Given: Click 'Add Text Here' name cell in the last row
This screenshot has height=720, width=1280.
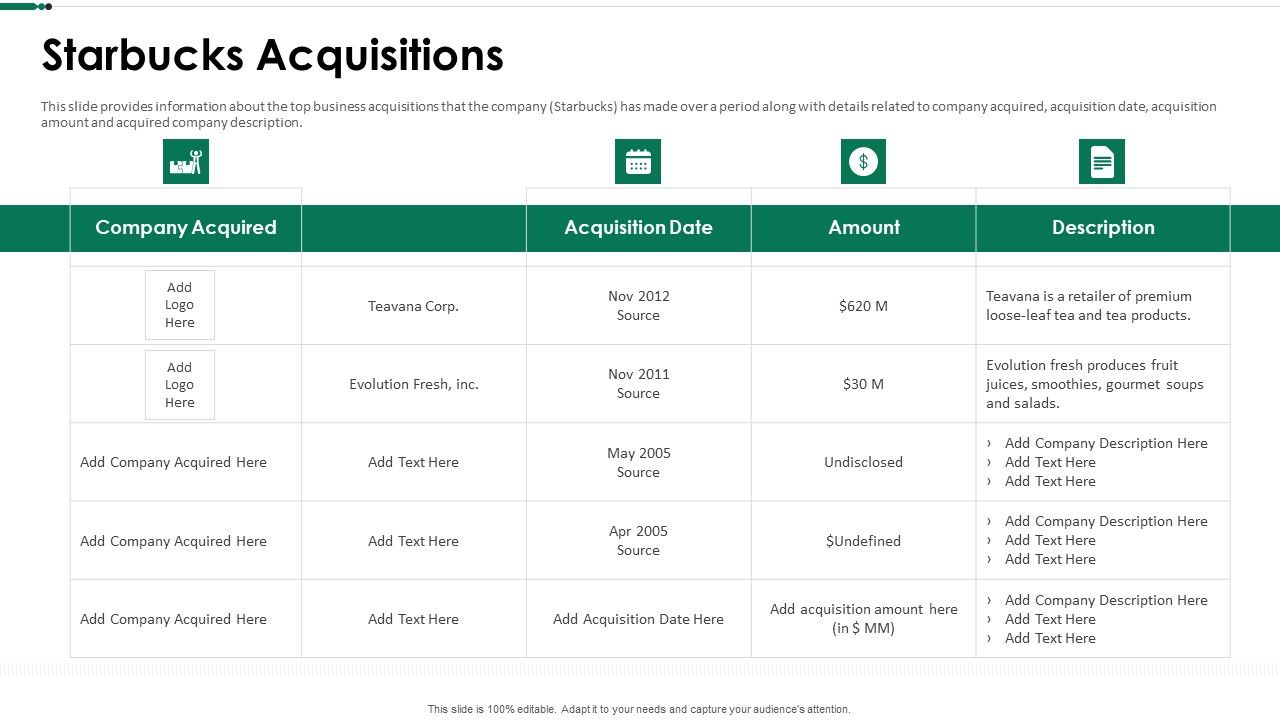Looking at the screenshot, I should click(x=414, y=619).
